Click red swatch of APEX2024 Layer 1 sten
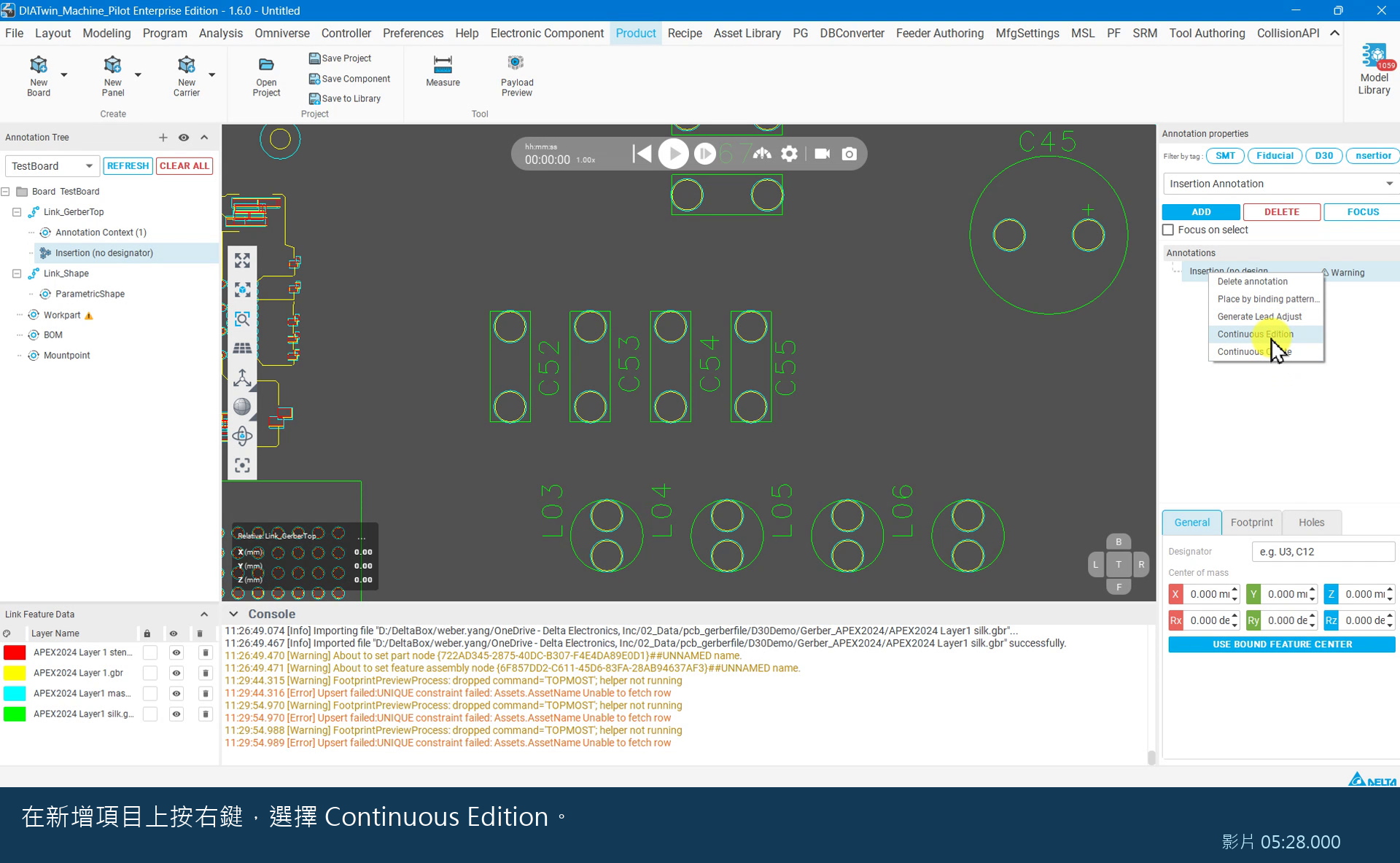1400x863 pixels. tap(15, 652)
